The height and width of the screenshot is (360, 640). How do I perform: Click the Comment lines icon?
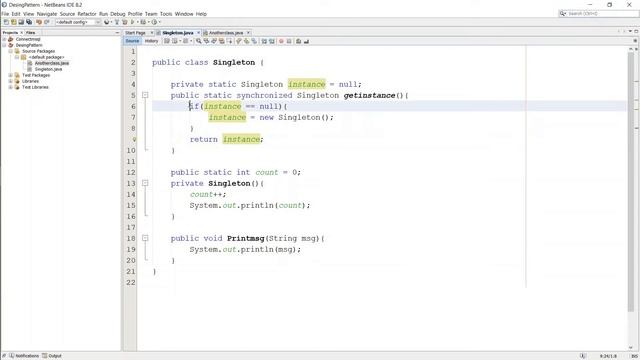pyautogui.click(x=298, y=41)
